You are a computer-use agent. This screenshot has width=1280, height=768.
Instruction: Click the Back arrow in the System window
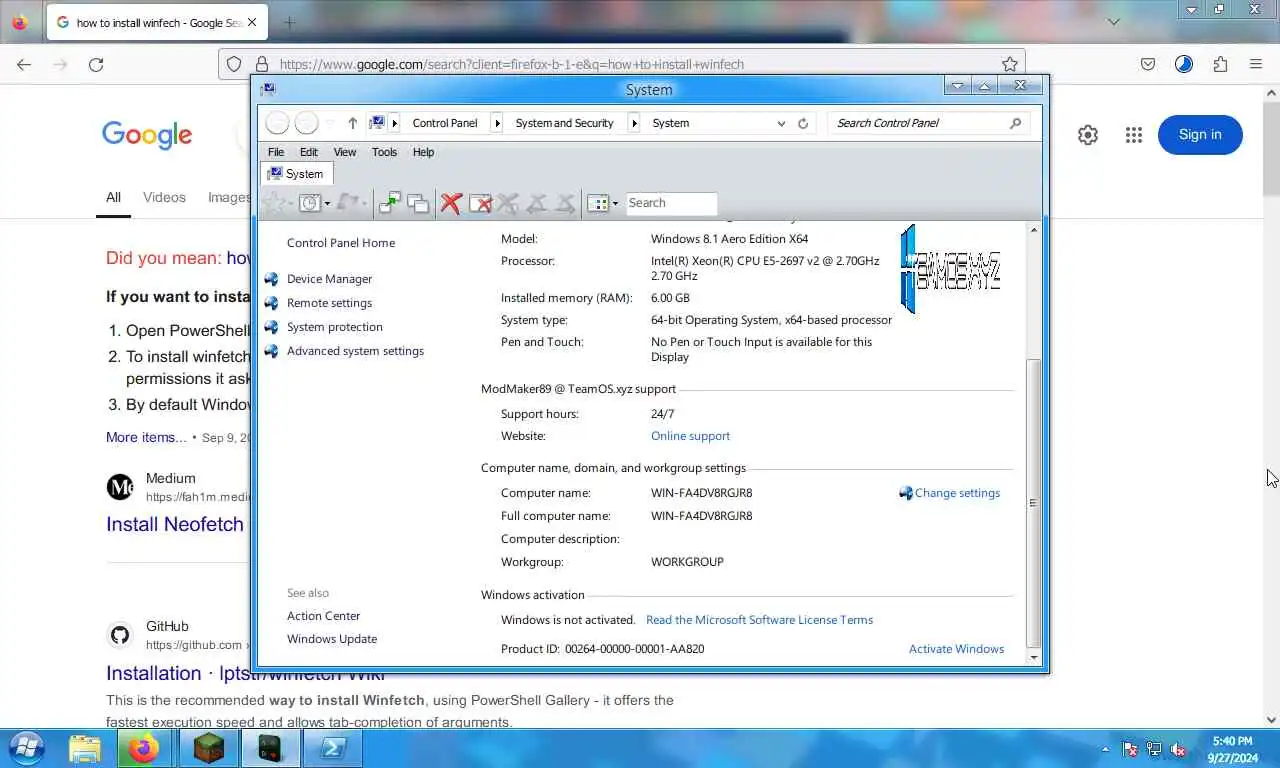pyautogui.click(x=277, y=123)
